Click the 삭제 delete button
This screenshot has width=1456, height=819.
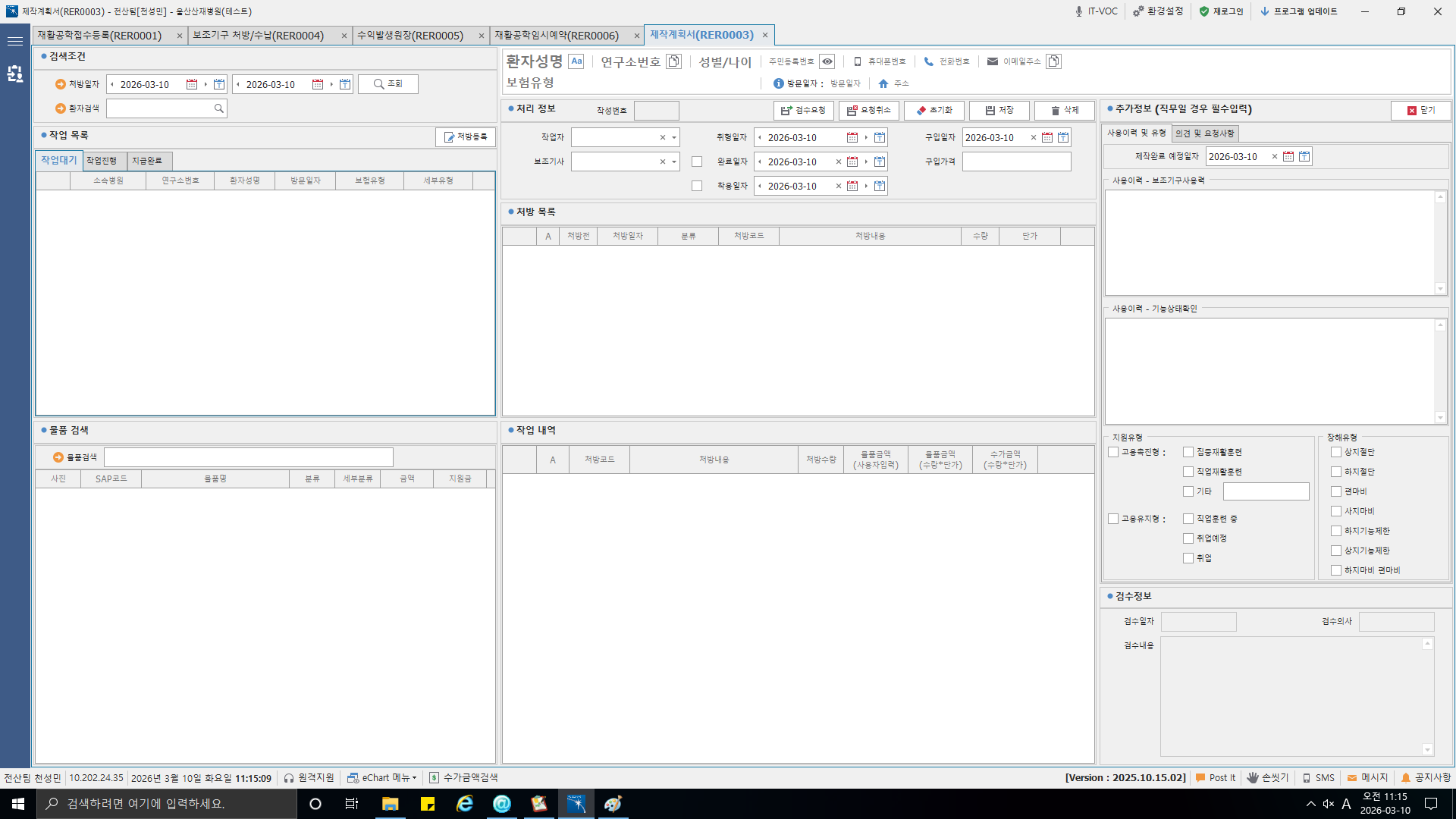click(x=1065, y=111)
